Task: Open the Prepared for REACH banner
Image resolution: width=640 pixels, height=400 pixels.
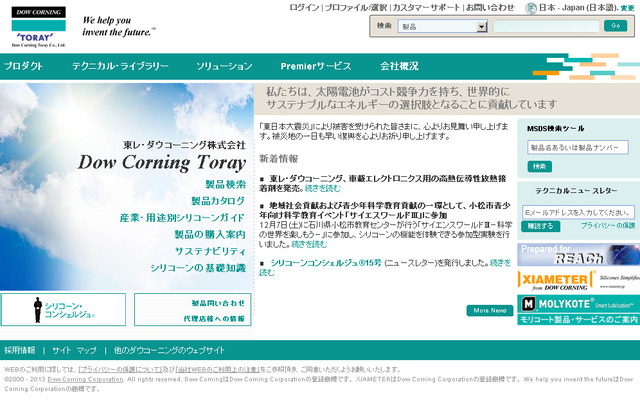Action: tap(578, 255)
